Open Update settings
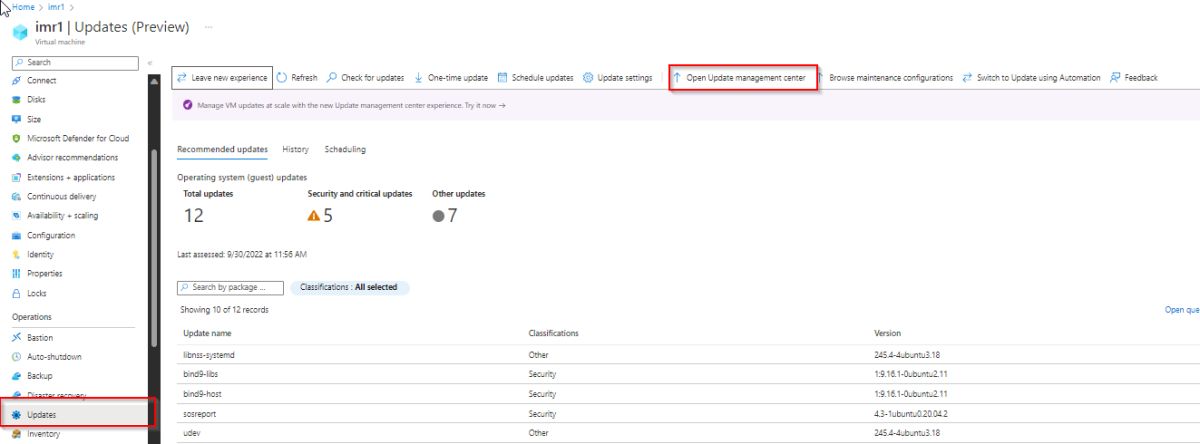The width and height of the screenshot is (1200, 444). click(x=617, y=77)
